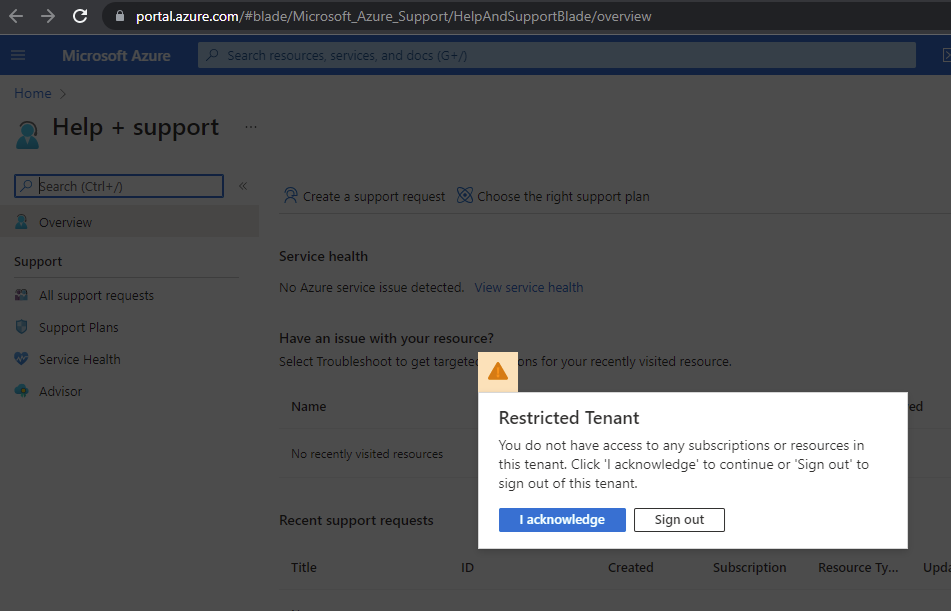Image resolution: width=951 pixels, height=611 pixels.
Task: Collapse the sidebar with double chevron
Action: click(243, 186)
